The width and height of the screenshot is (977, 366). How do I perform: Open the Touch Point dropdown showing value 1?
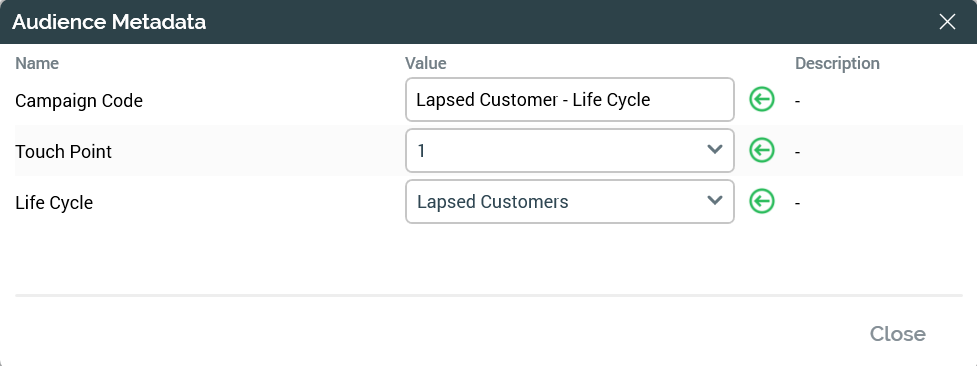click(x=570, y=150)
